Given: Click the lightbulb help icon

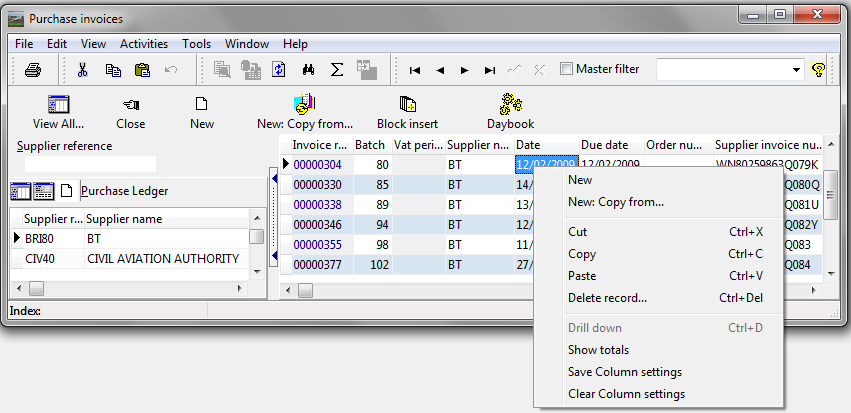Looking at the screenshot, I should pos(820,70).
